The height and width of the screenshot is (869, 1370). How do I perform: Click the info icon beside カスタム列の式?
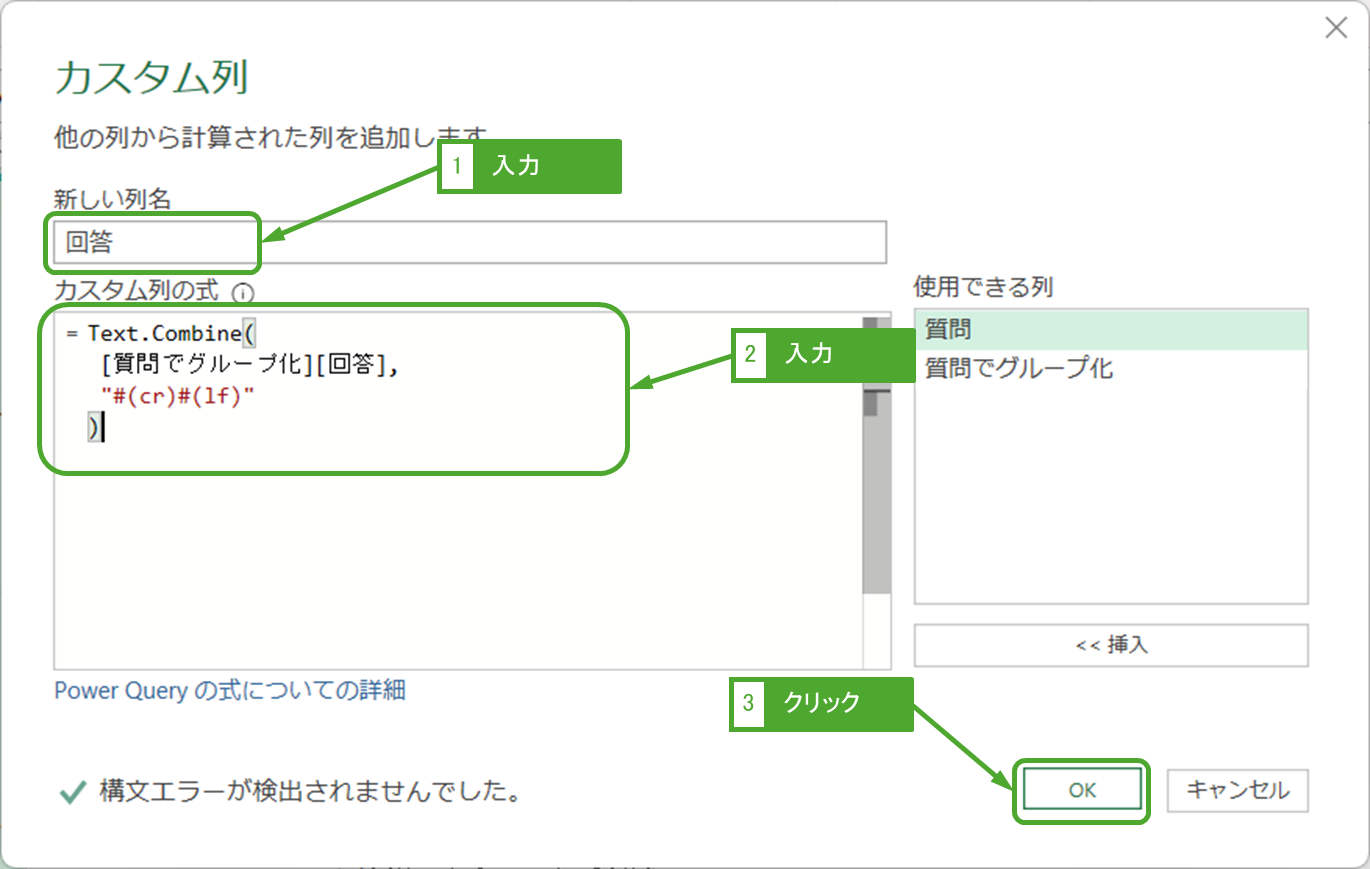click(x=242, y=294)
